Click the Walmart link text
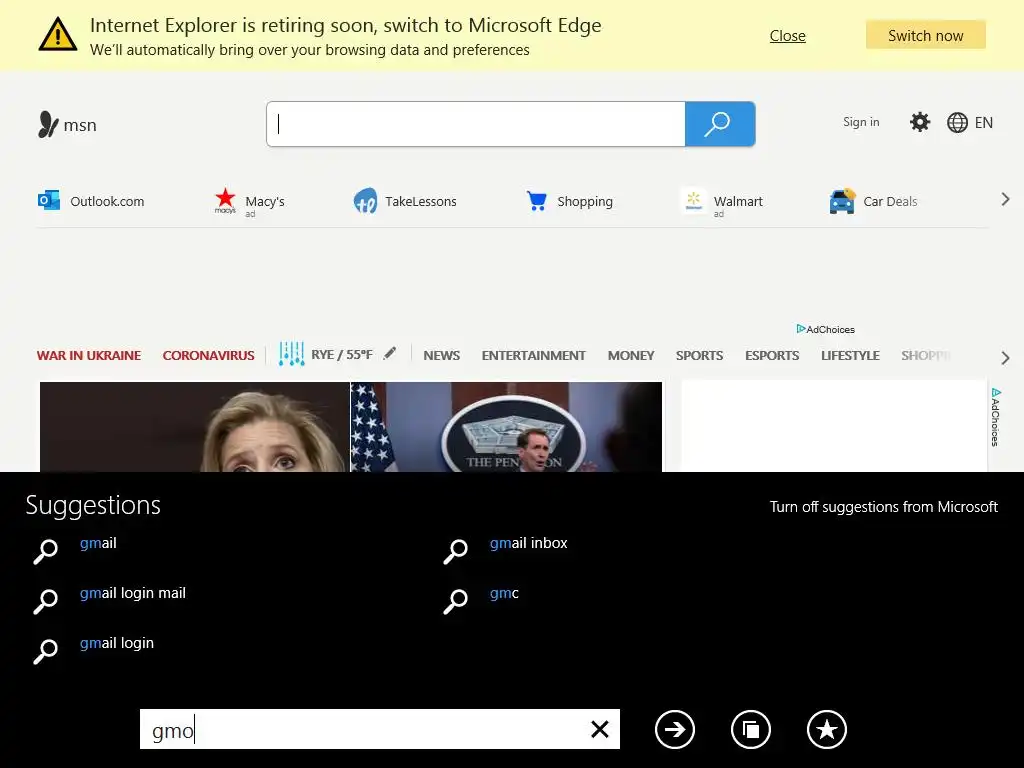The width and height of the screenshot is (1024, 768). coord(738,201)
